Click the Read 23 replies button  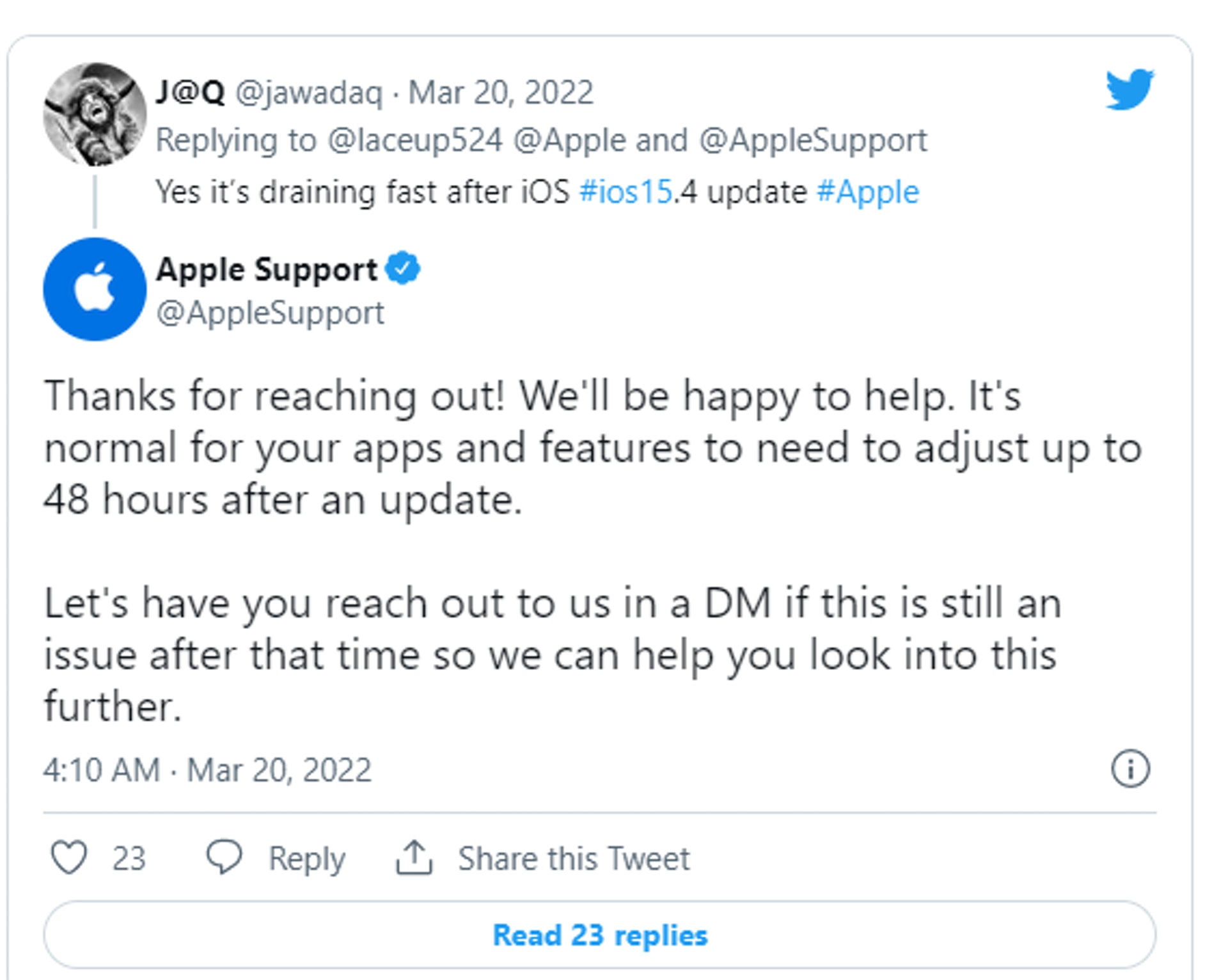[x=600, y=935]
